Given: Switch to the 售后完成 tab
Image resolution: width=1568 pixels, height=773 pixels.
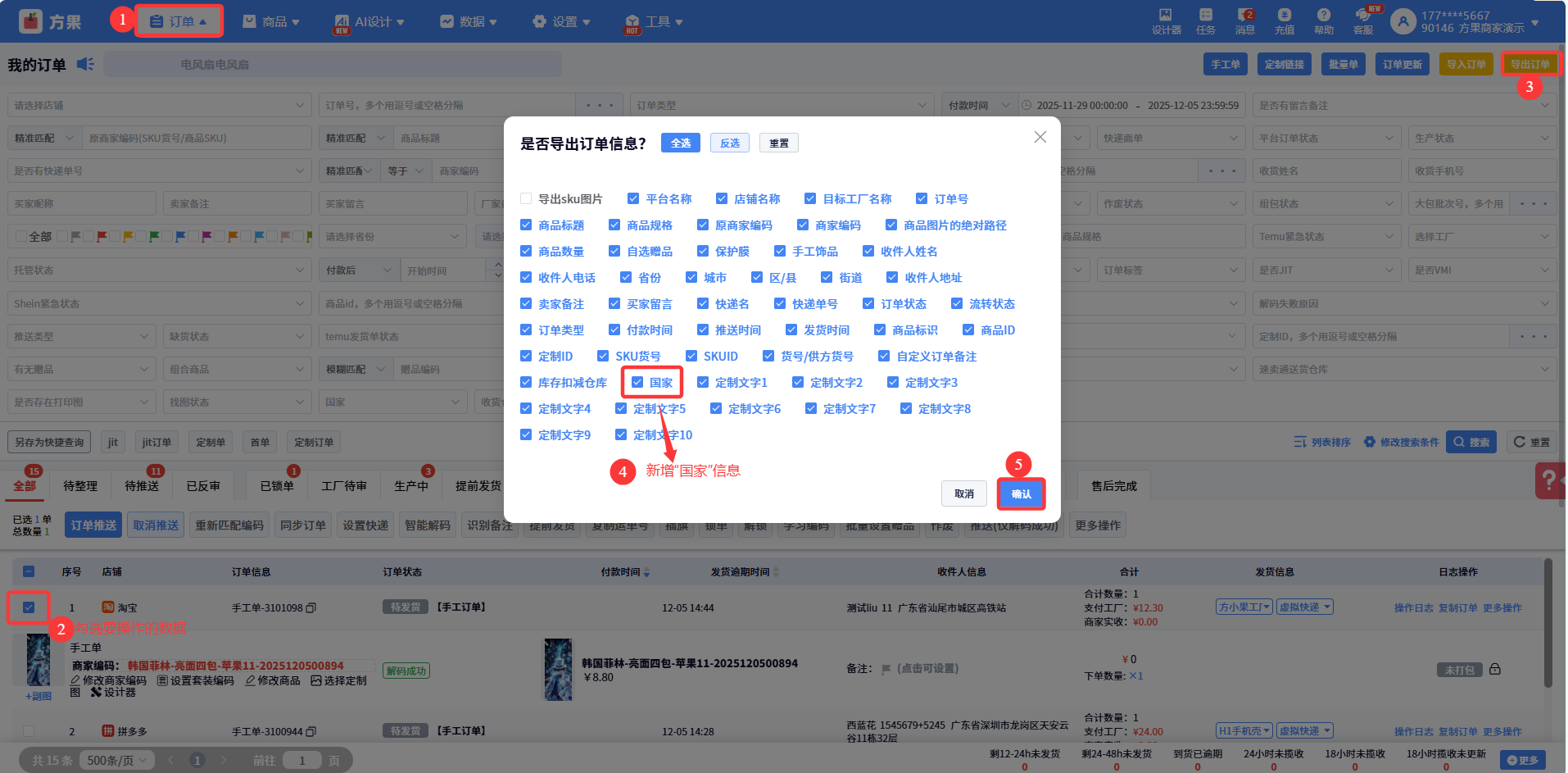Looking at the screenshot, I should coord(1114,486).
